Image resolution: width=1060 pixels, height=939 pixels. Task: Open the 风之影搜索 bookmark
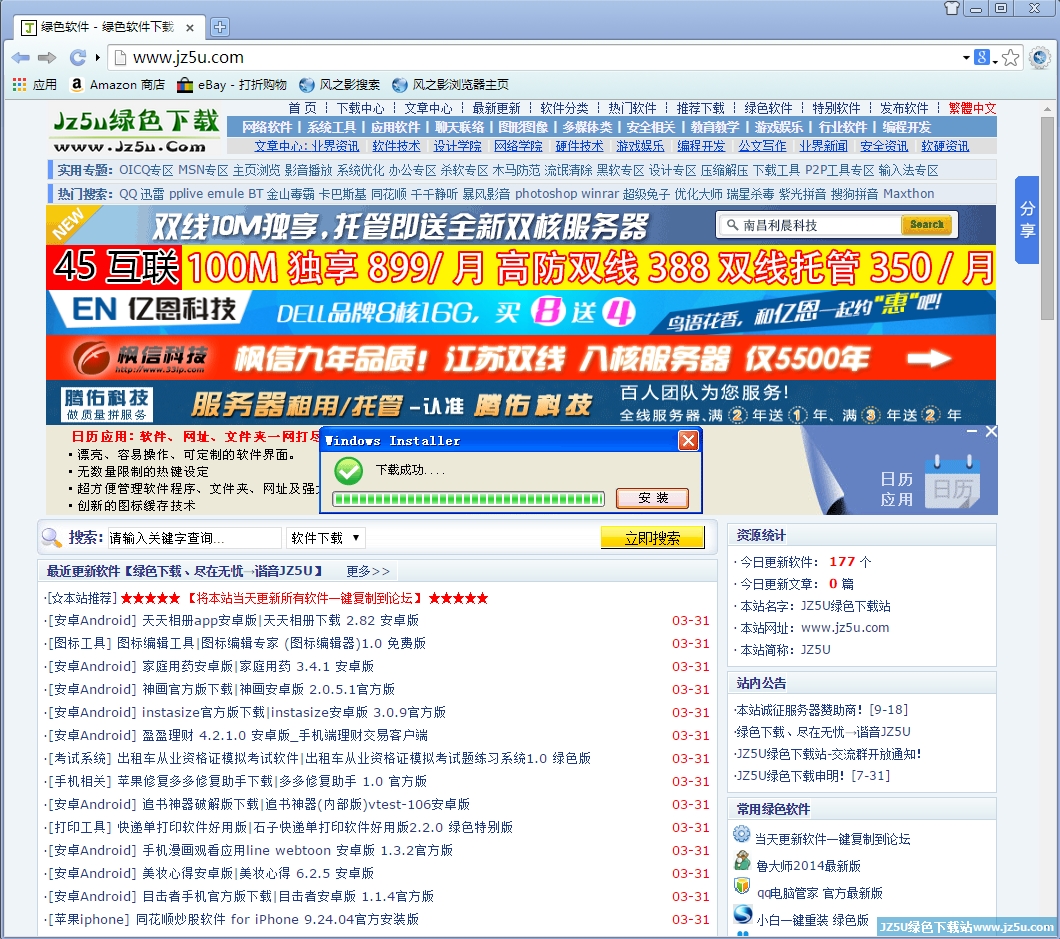[339, 85]
